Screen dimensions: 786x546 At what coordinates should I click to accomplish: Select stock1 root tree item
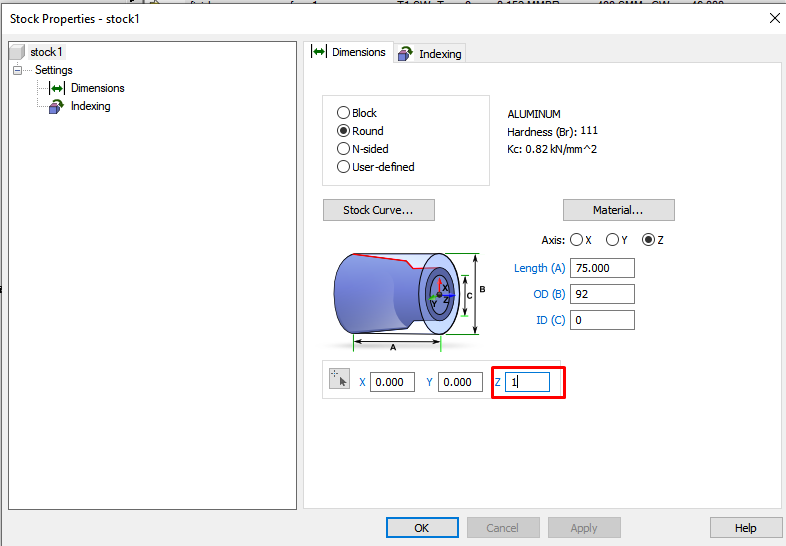(x=46, y=52)
